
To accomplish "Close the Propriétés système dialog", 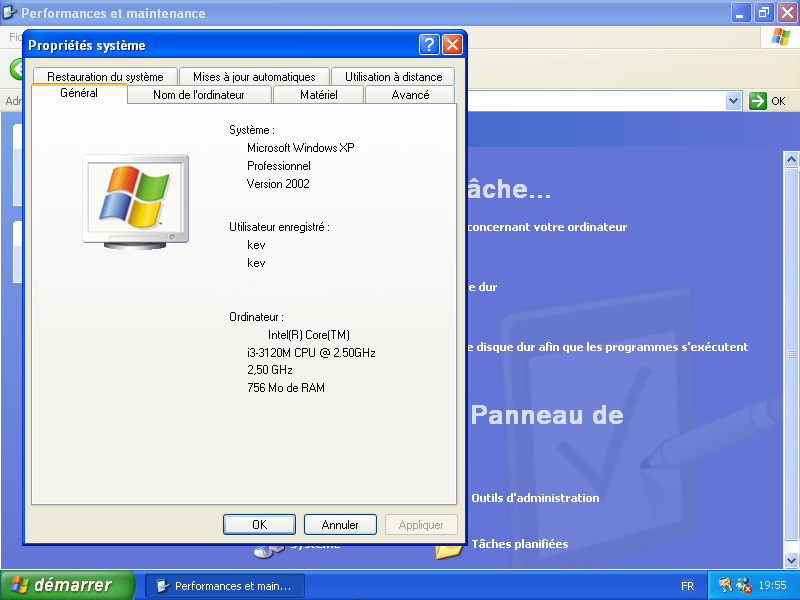I will [x=453, y=45].
